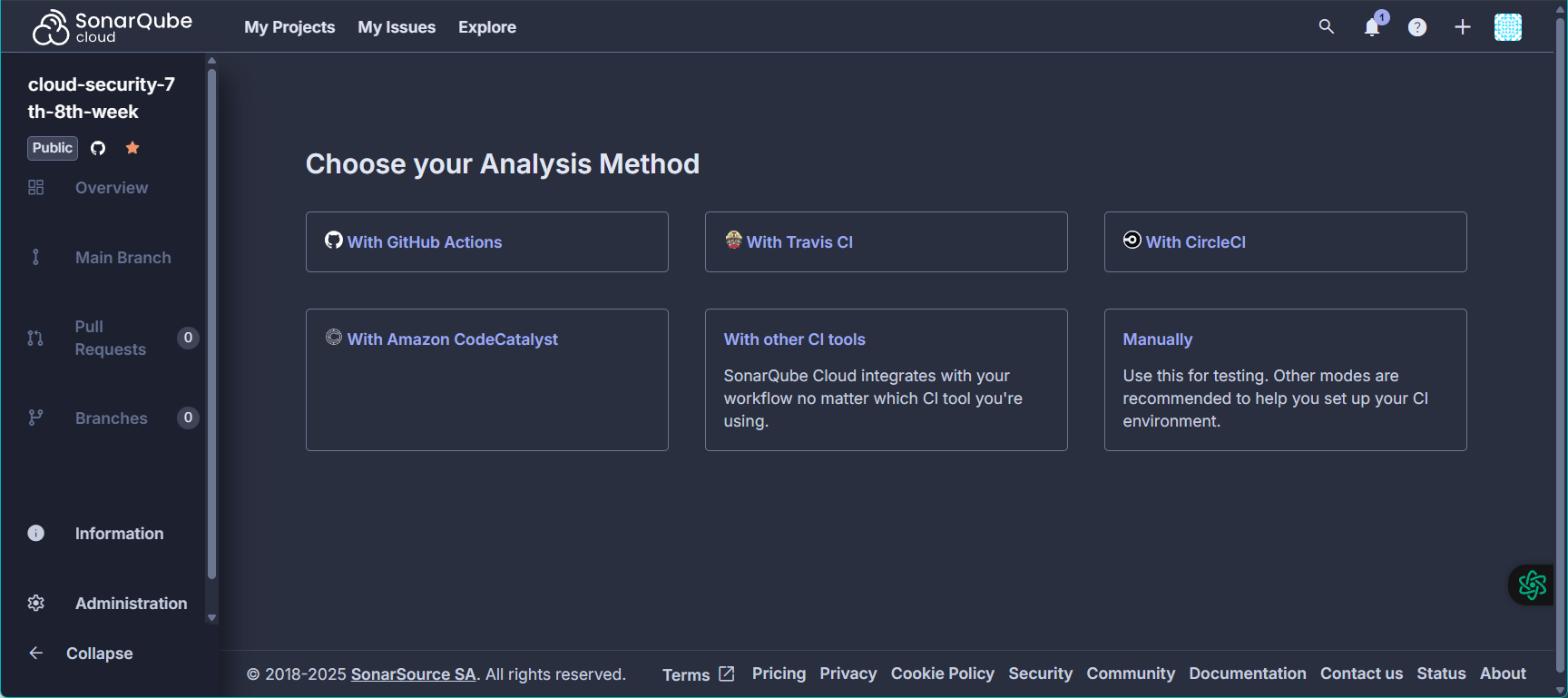Click the SonarQube cloud logo

[x=113, y=27]
